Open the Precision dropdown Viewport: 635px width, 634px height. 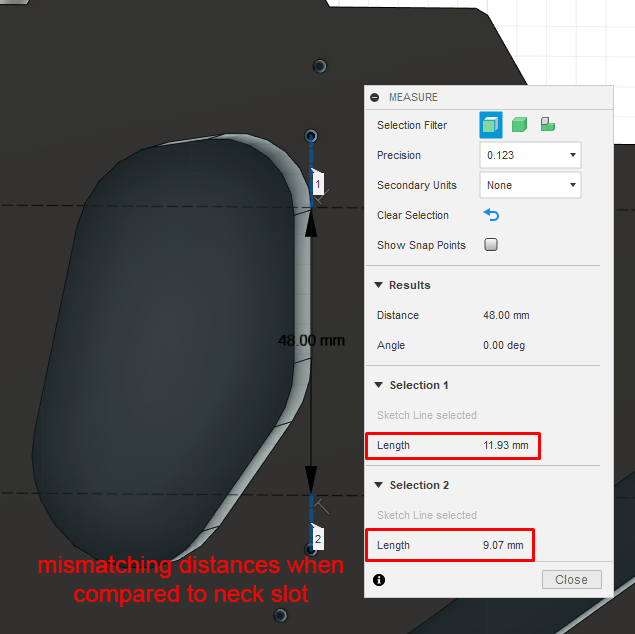coord(530,155)
